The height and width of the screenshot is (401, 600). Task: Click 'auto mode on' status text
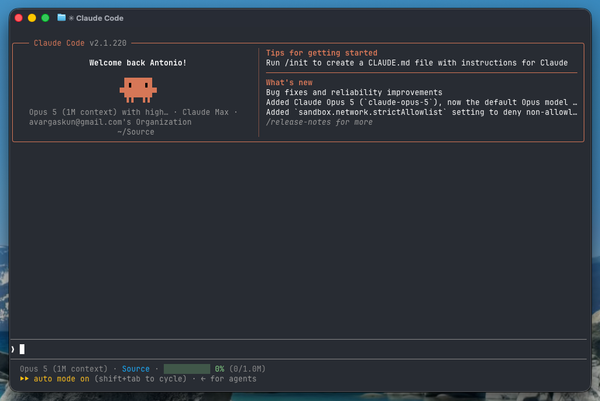(61, 379)
